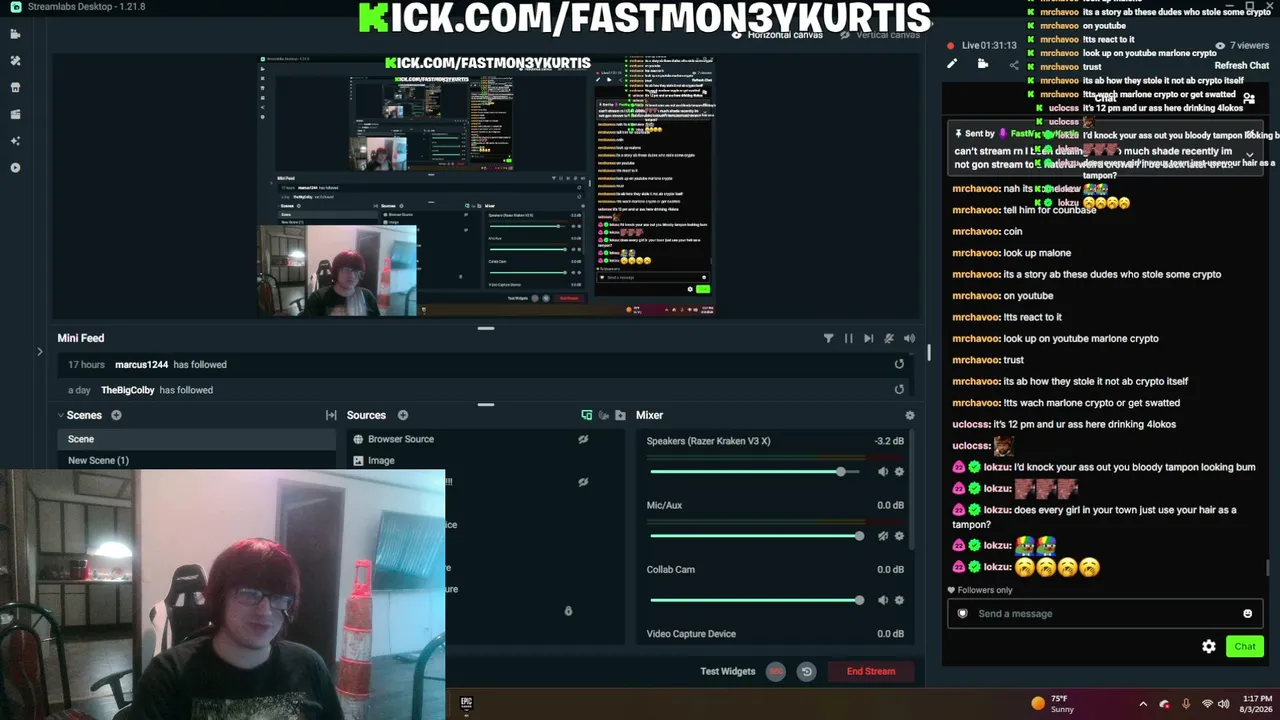Add a new source with the plus icon
The image size is (1280, 720).
pos(403,415)
